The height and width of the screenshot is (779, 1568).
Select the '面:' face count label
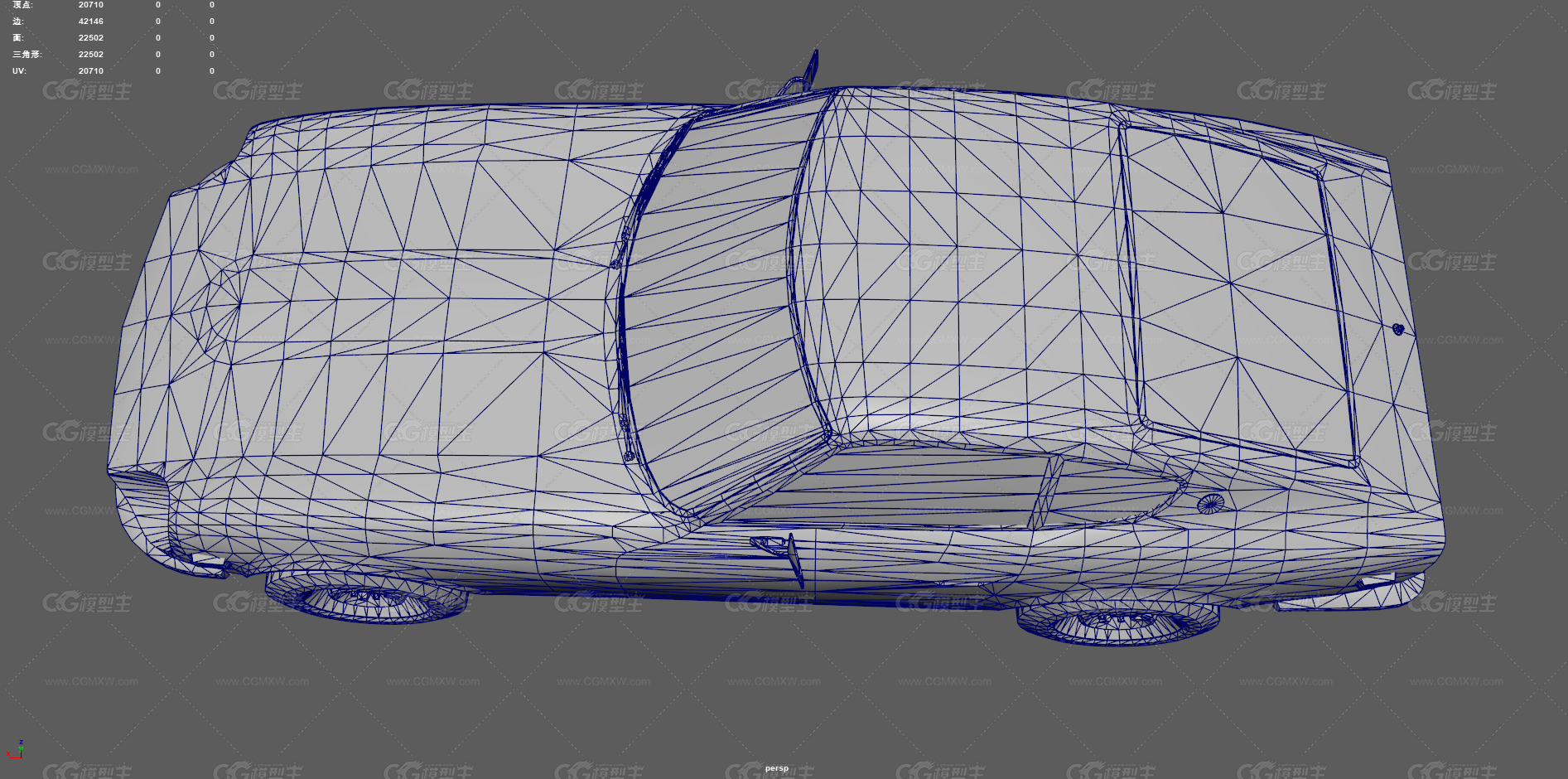(x=17, y=38)
